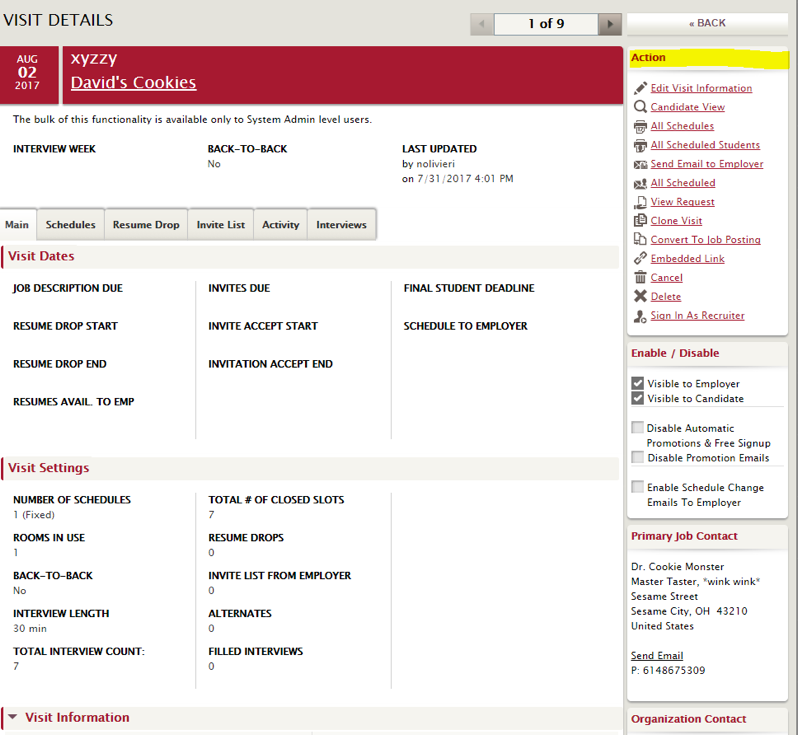The image size is (798, 735).
Task: Click the Organization Contact panel header
Action: [x=707, y=719]
